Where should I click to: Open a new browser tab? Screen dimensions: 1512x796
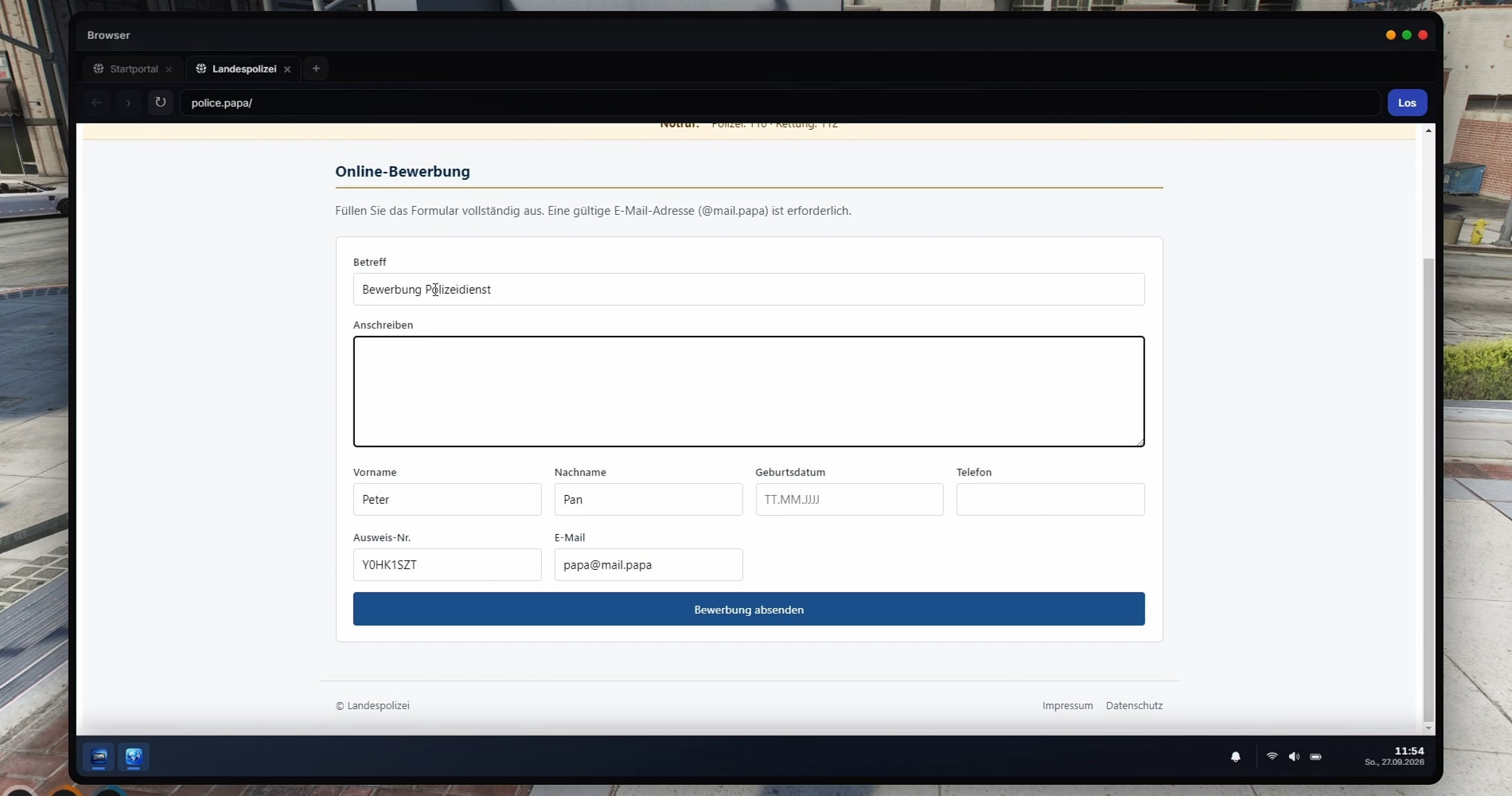point(316,68)
